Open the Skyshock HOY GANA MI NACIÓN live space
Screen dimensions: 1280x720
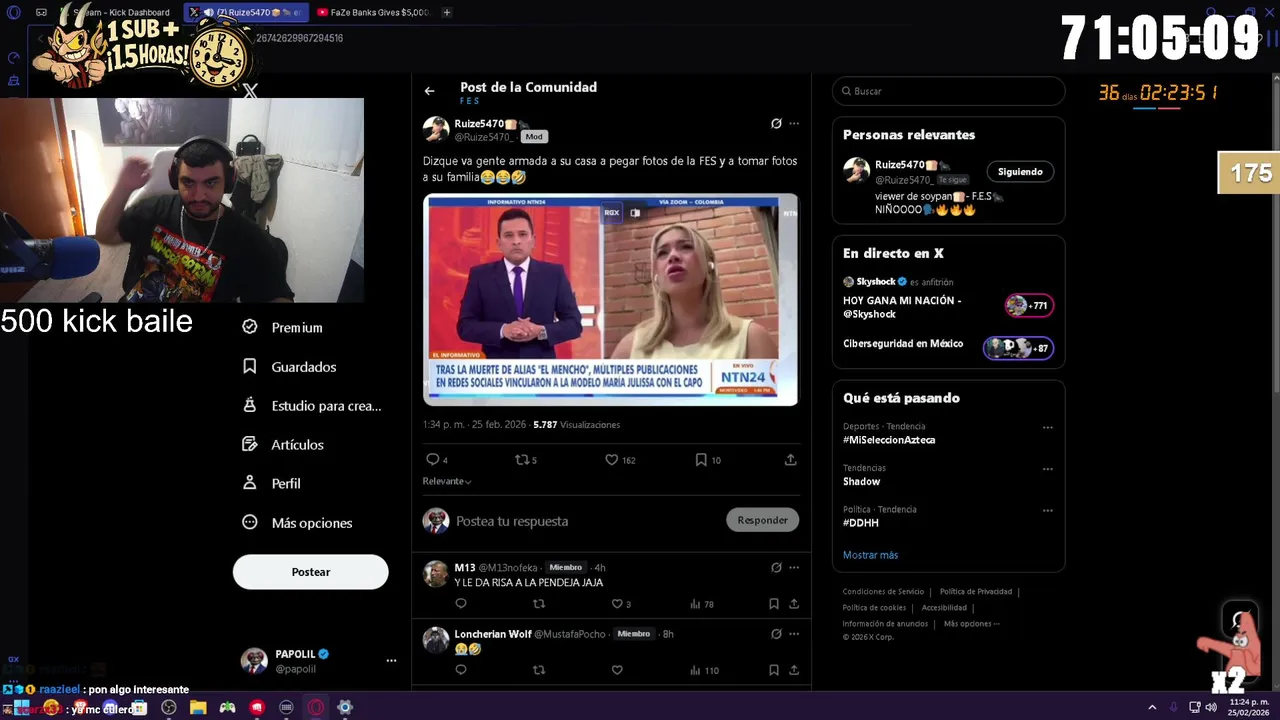948,299
